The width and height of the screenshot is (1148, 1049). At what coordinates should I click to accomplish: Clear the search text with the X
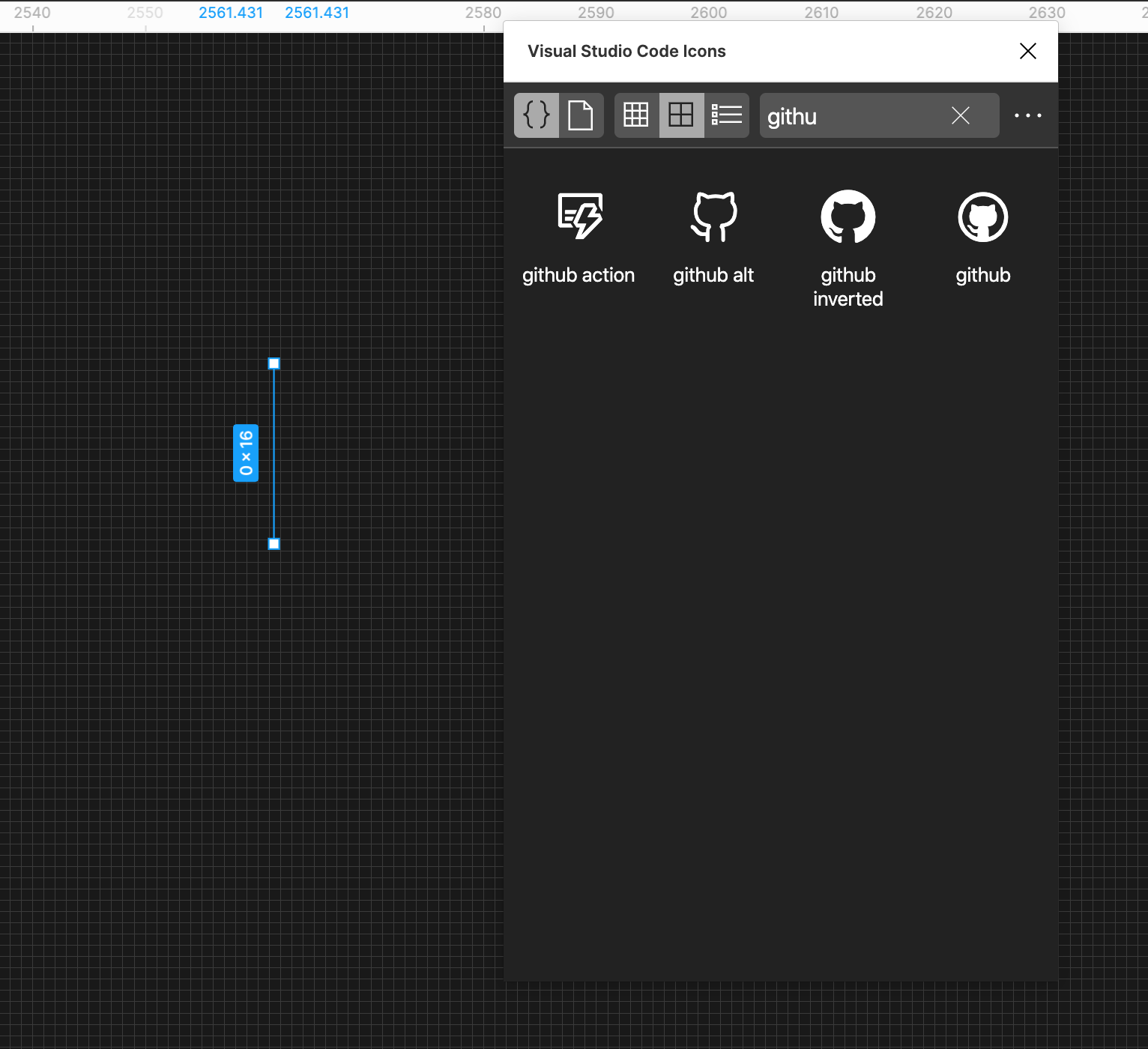[x=961, y=115]
